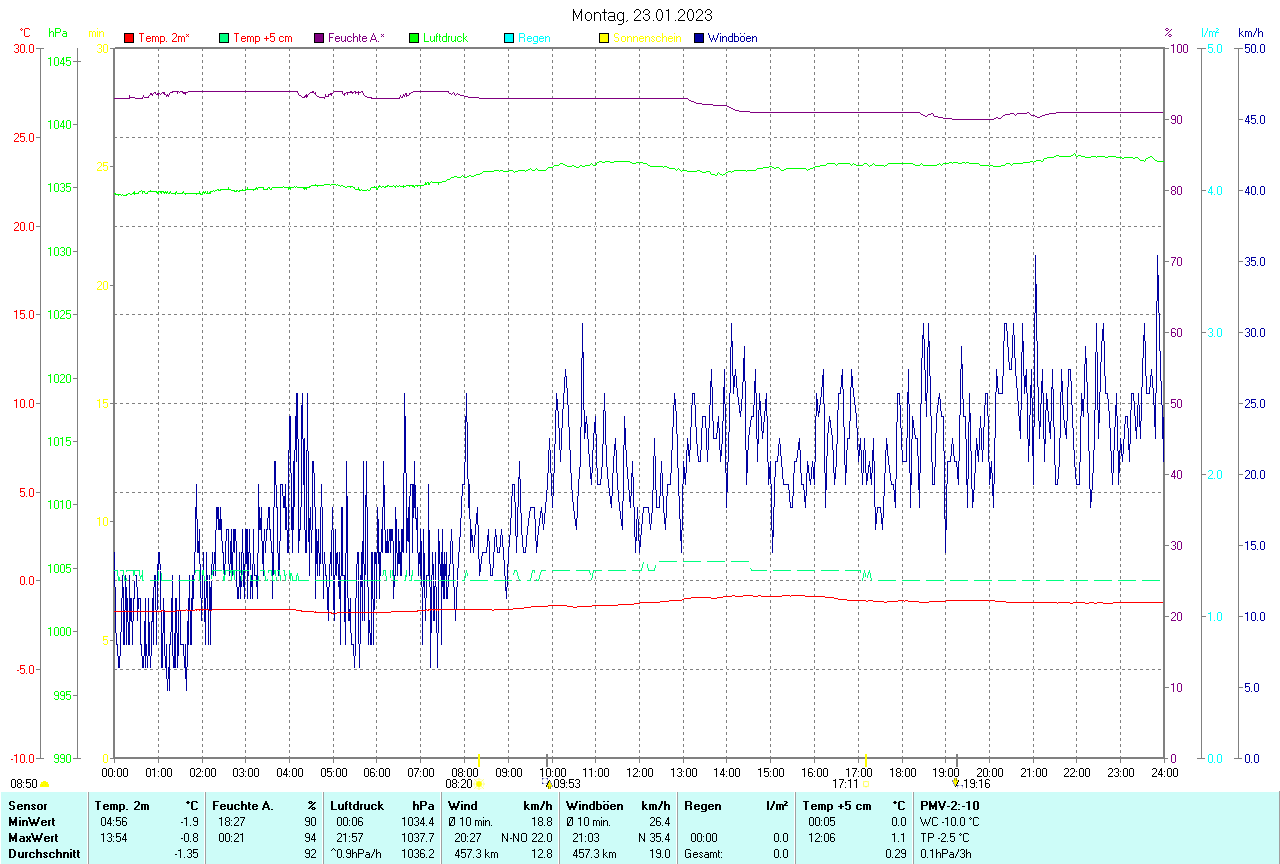Image resolution: width=1280 pixels, height=864 pixels.
Task: Select the 'Luftdruck' legend label
Action: tap(446, 38)
